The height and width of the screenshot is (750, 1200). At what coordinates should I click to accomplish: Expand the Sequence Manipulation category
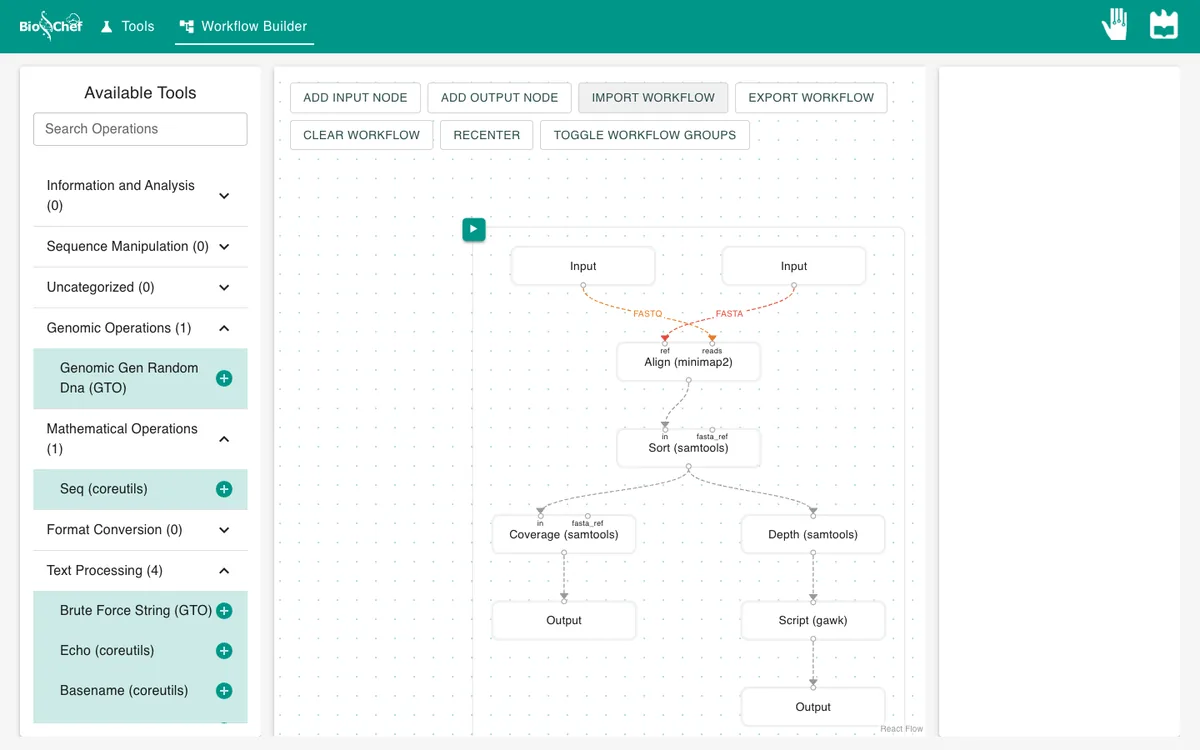coord(140,246)
